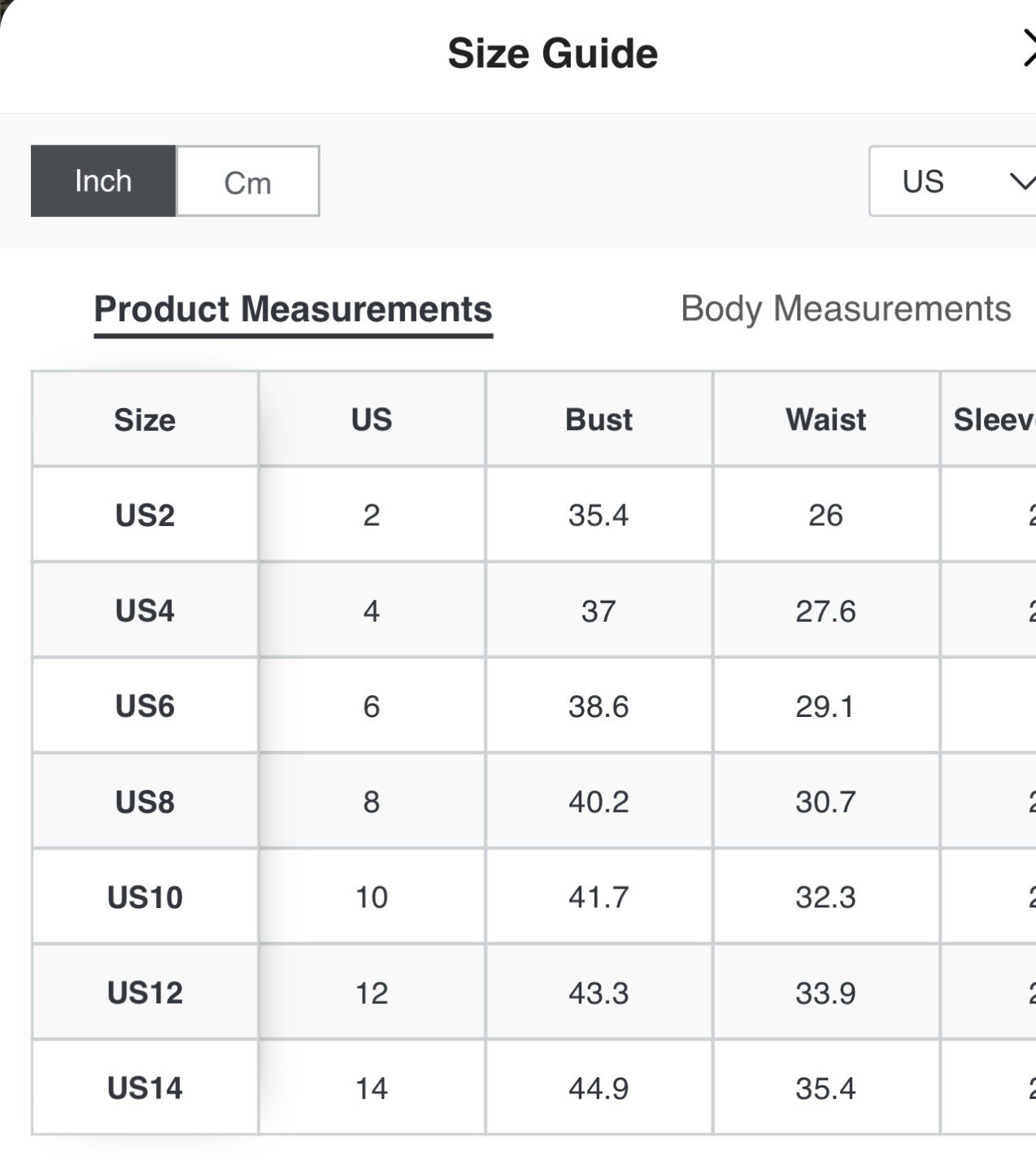Click the partially visible Sleeve header
This screenshot has width=1036, height=1156.
coord(994,419)
